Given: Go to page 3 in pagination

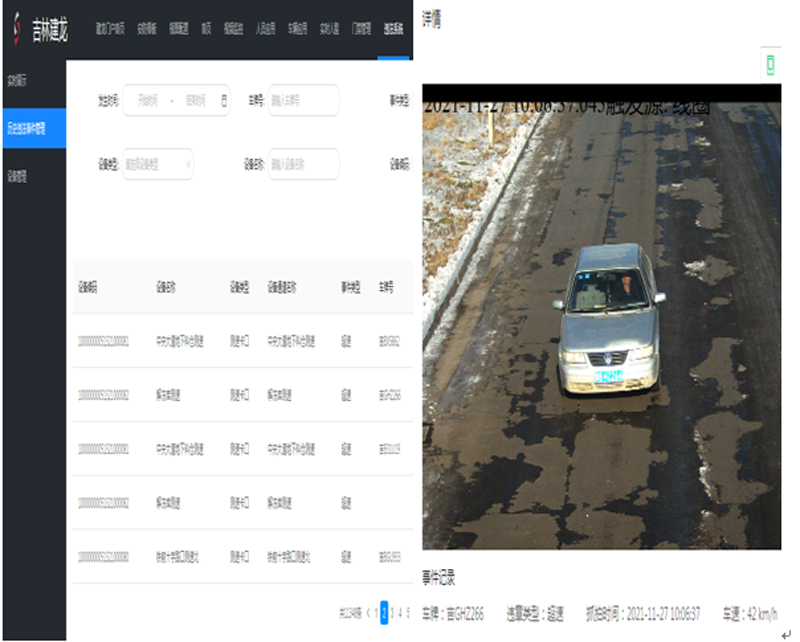Looking at the screenshot, I should (x=394, y=611).
